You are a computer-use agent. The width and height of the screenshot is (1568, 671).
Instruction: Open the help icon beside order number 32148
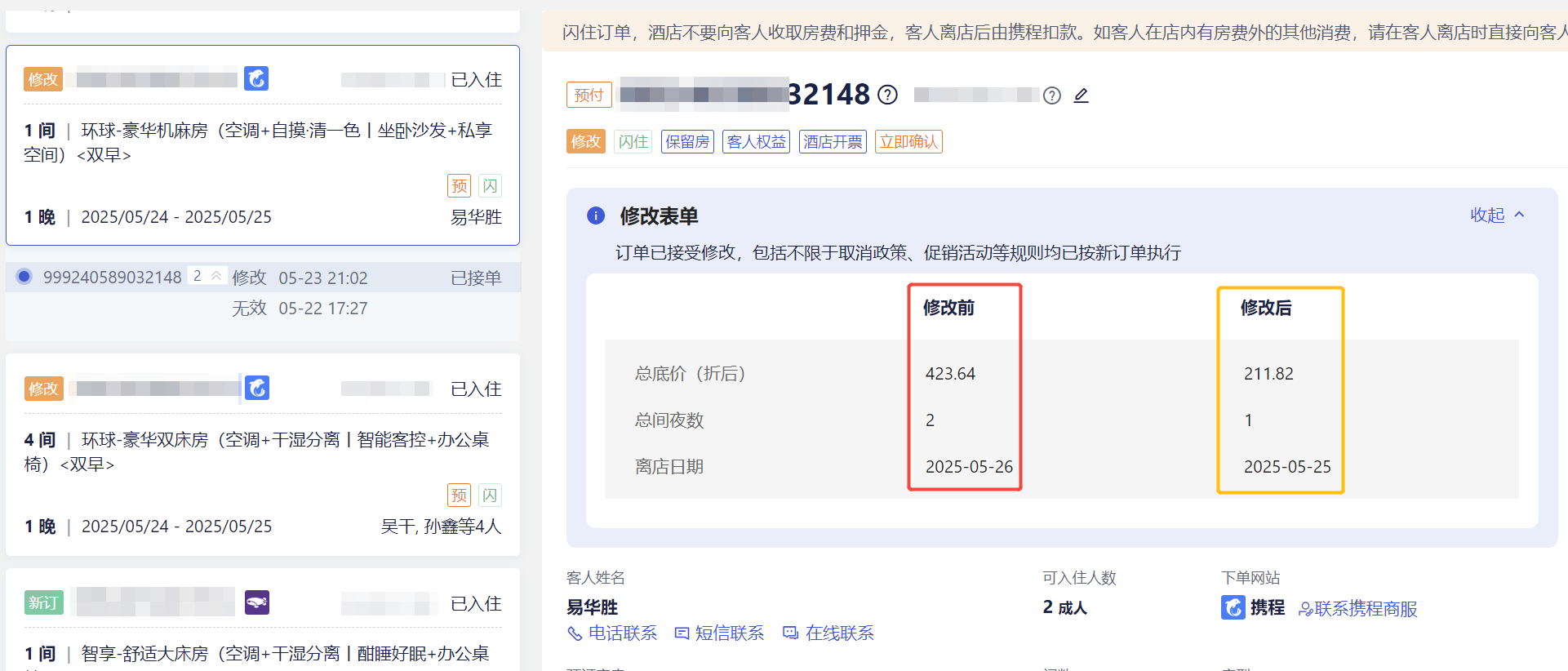coord(887,95)
